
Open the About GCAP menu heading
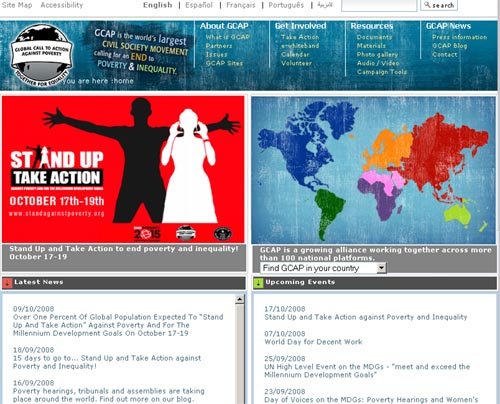click(x=224, y=26)
